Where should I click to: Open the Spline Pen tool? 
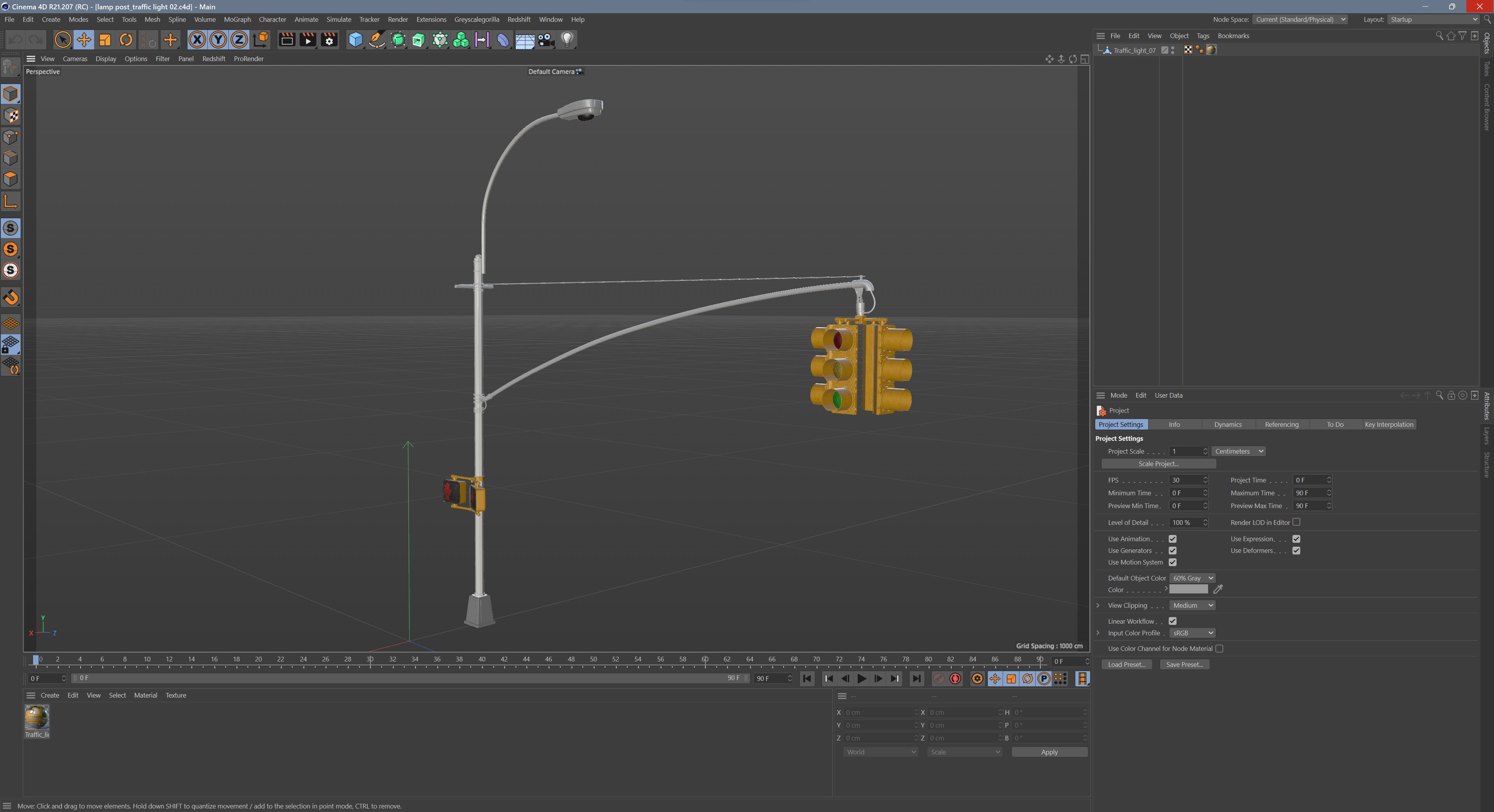click(x=377, y=39)
